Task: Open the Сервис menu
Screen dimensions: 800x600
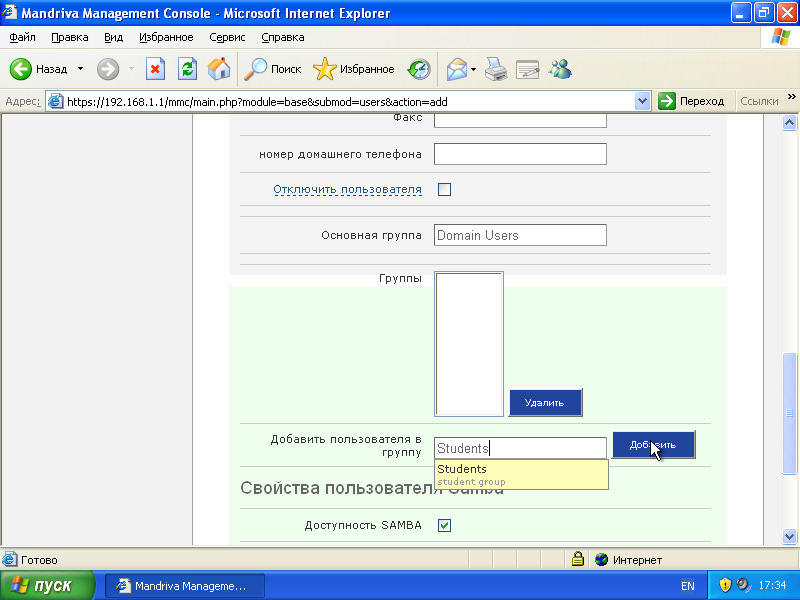Action: tap(227, 37)
